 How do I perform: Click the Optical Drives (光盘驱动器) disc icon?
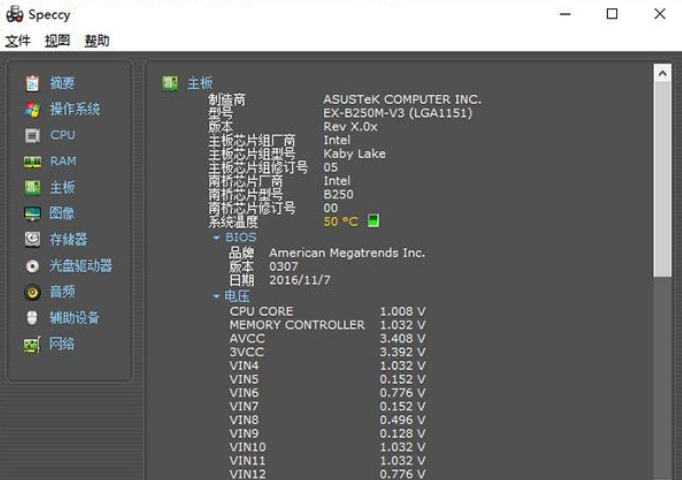32,266
